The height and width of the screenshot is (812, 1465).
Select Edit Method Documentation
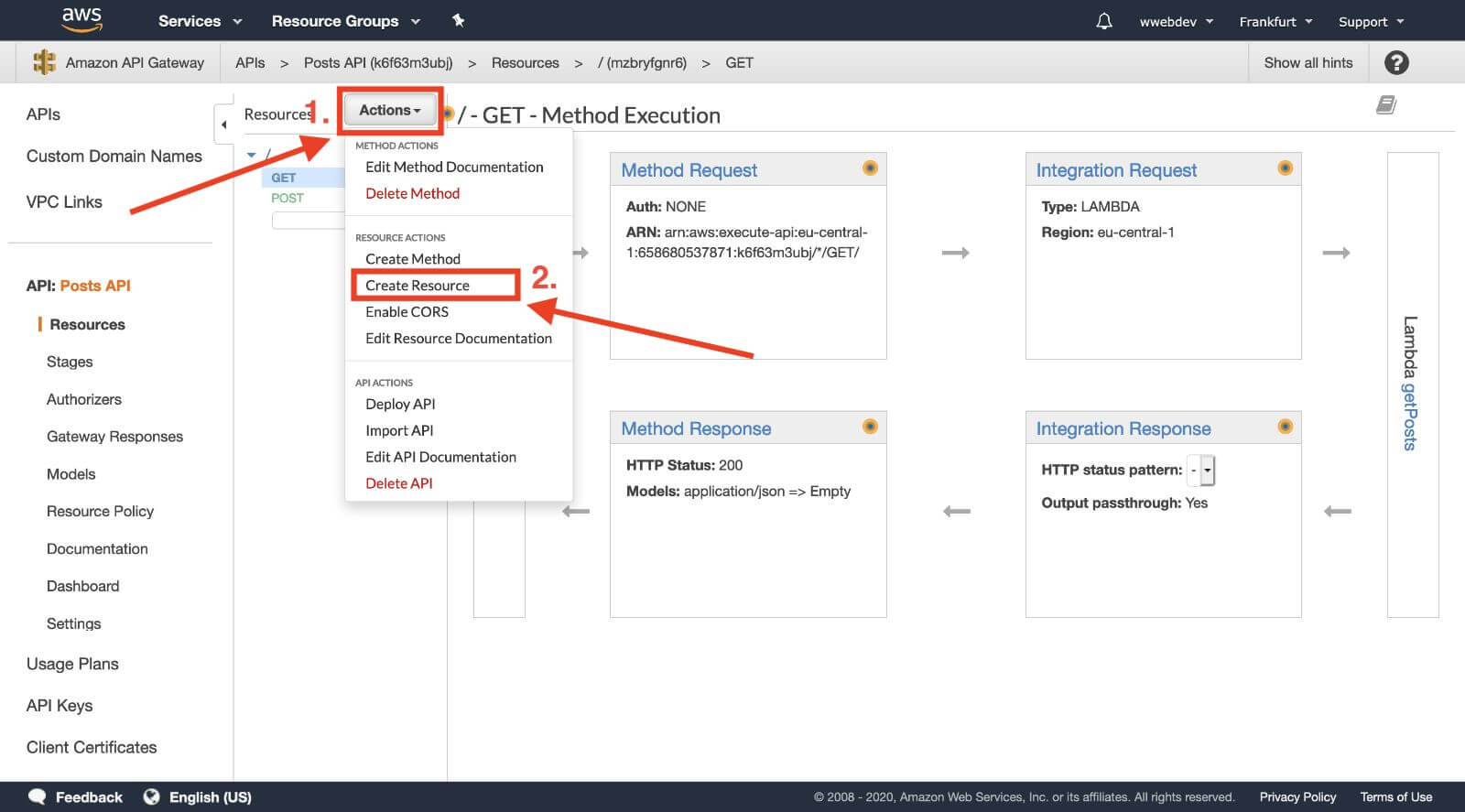pos(454,167)
